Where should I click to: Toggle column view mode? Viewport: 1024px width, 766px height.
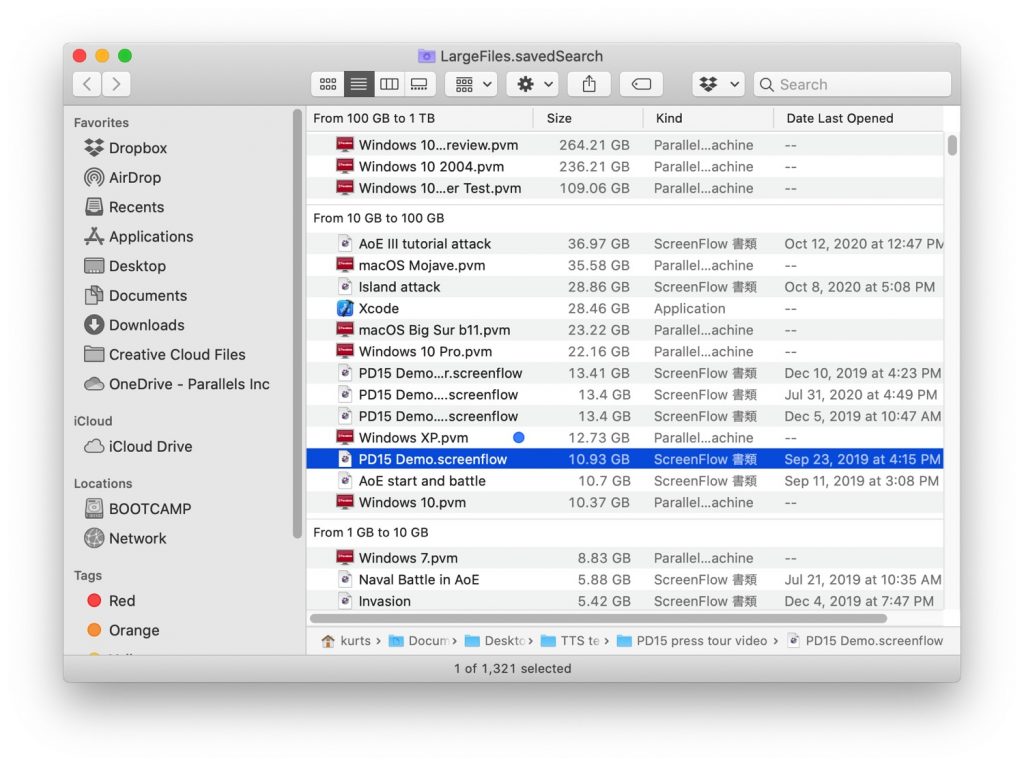[x=389, y=84]
